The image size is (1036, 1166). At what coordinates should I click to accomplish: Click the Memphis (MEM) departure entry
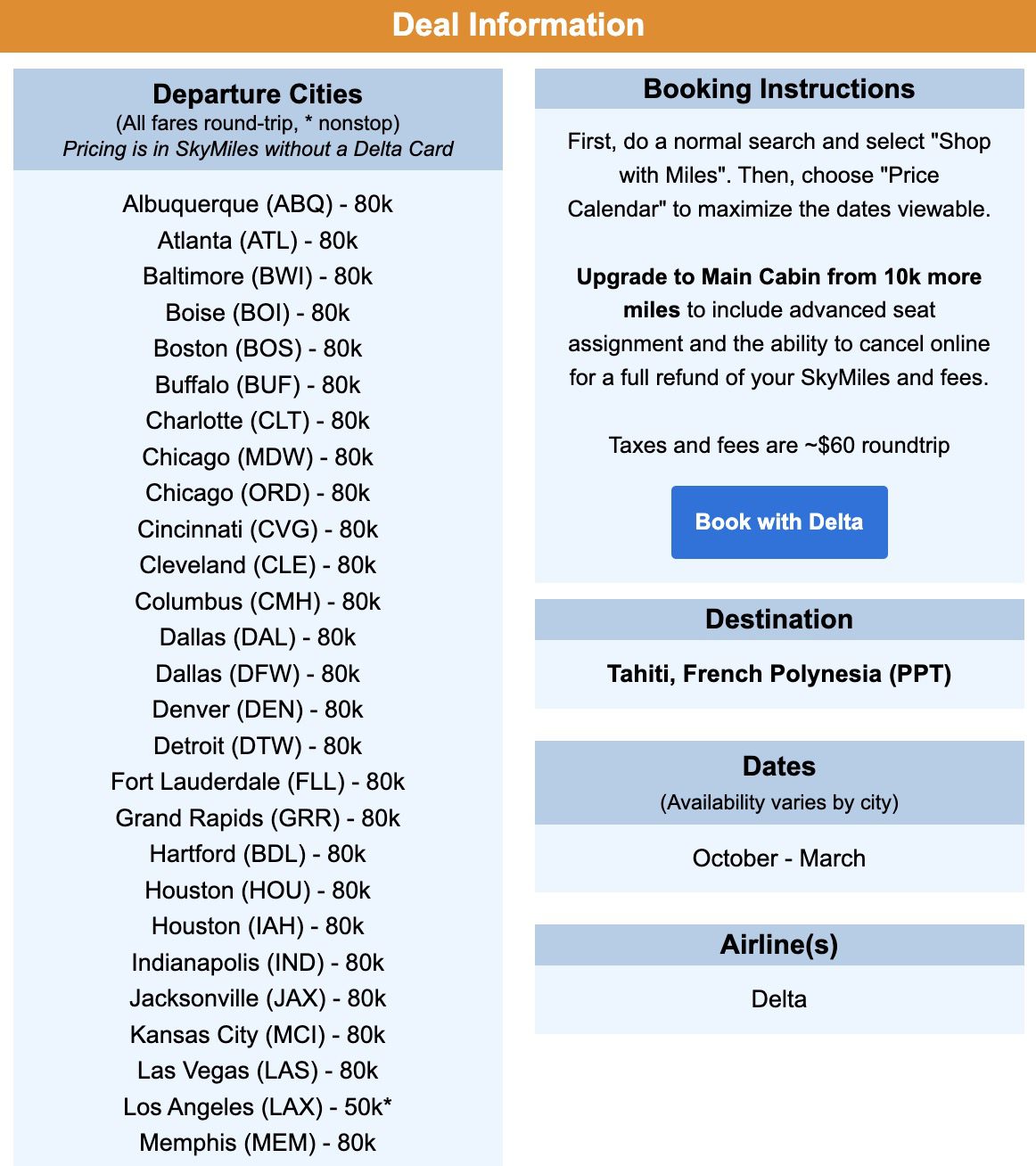257,1142
